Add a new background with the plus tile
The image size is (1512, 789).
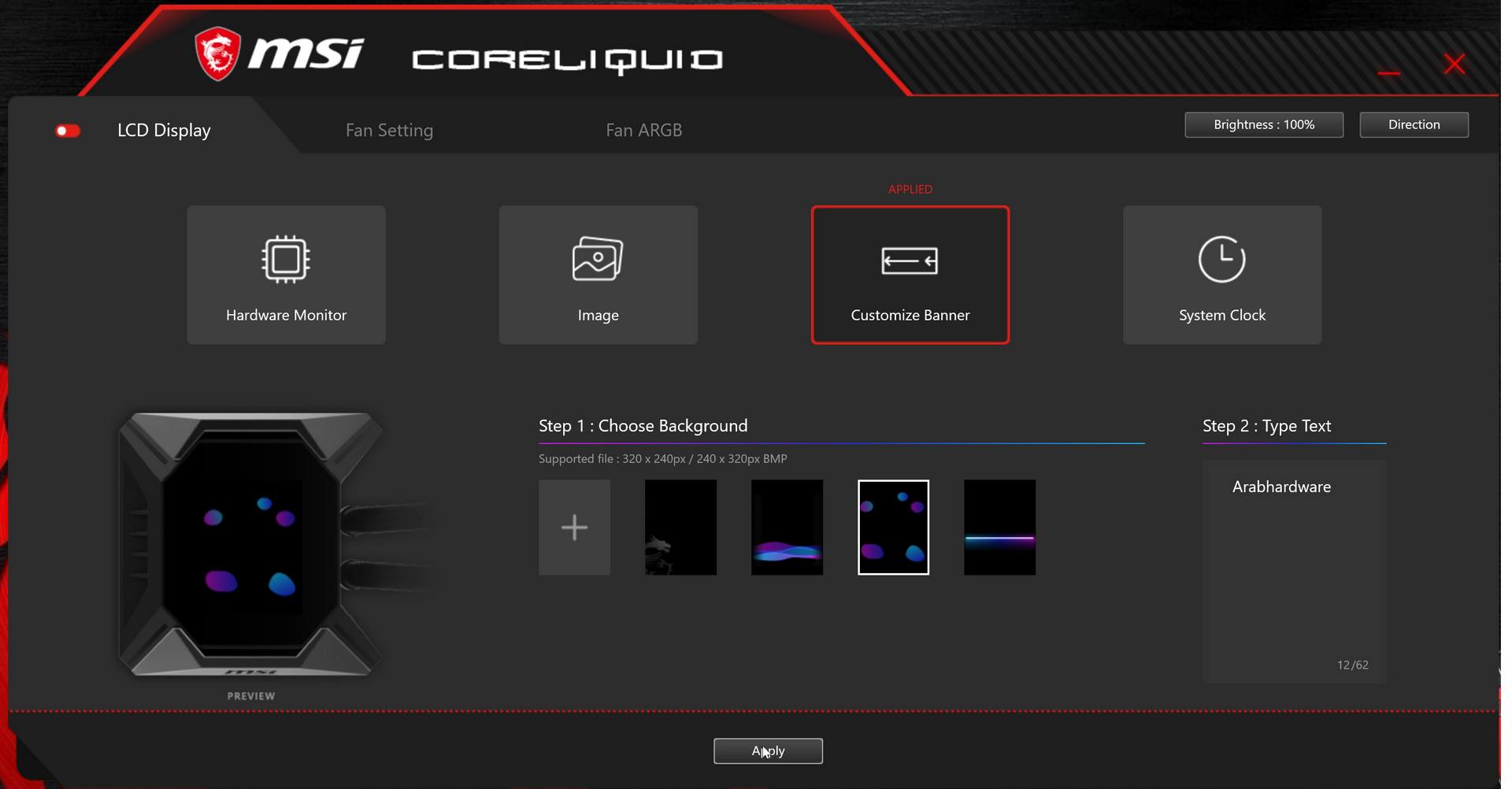click(574, 527)
